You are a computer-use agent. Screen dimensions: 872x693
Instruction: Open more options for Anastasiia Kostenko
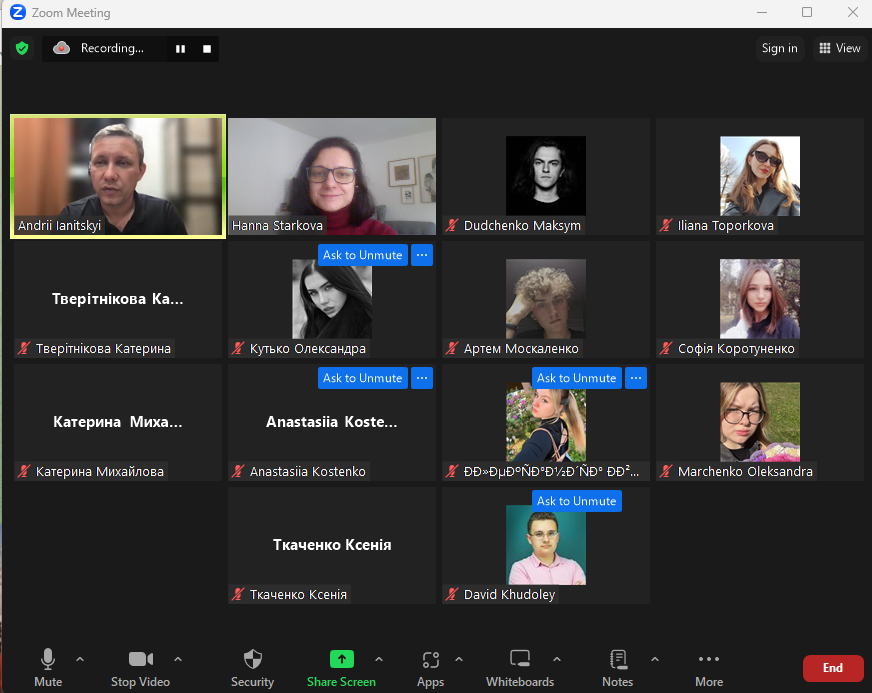point(422,378)
